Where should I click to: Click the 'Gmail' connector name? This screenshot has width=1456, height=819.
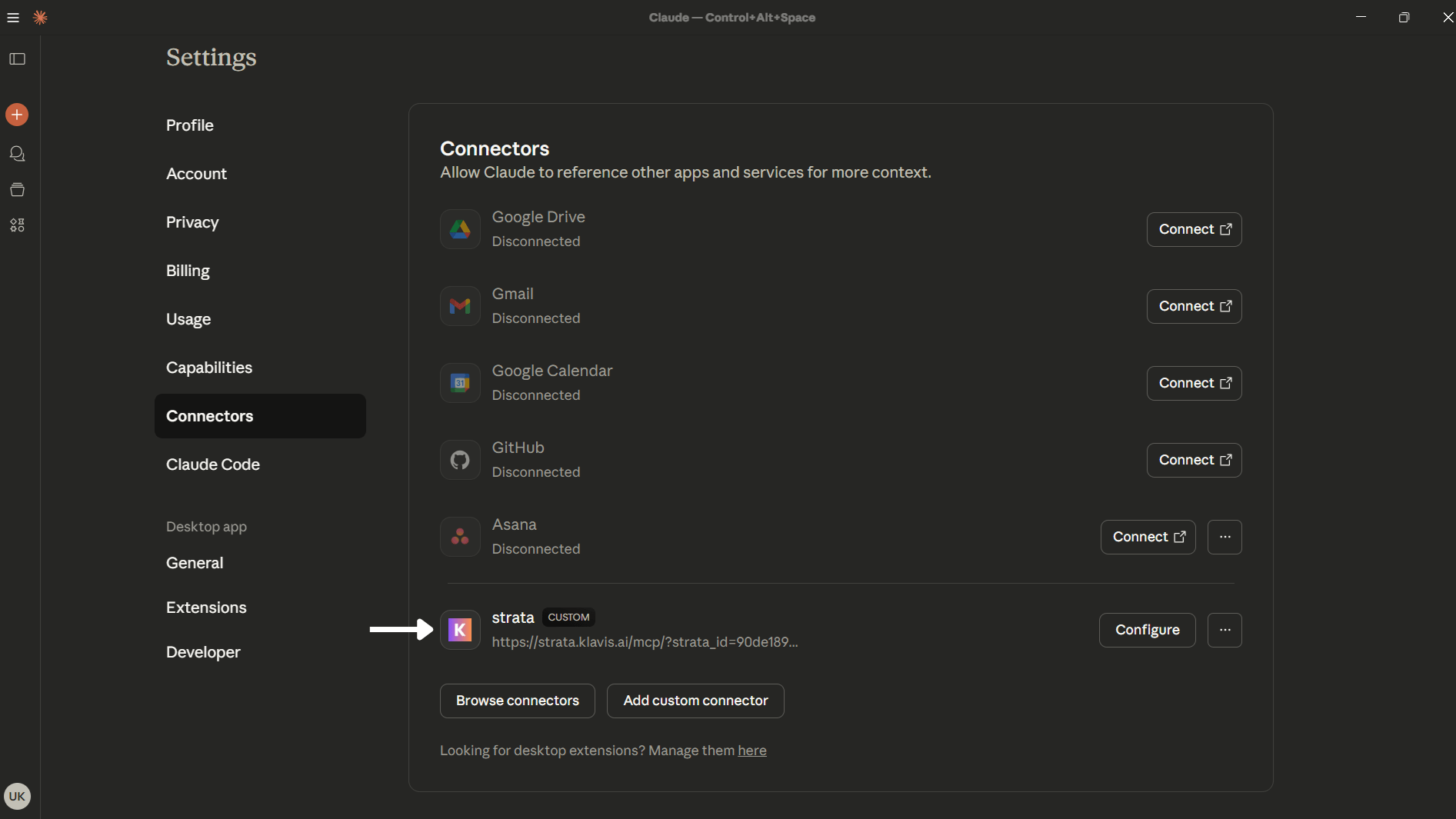click(x=513, y=294)
